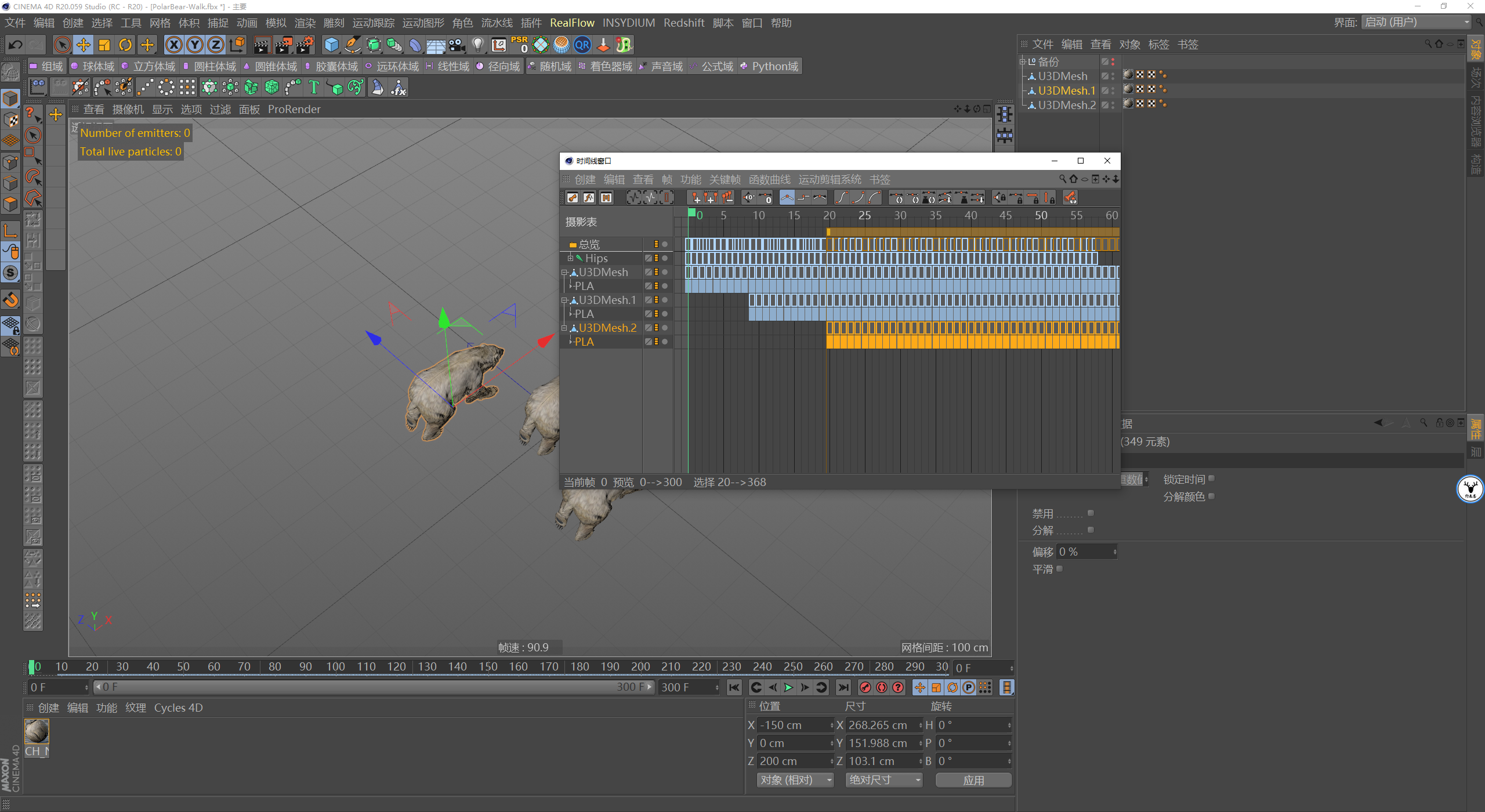The height and width of the screenshot is (812, 1485).
Task: Enable the 禁用 checkbox in attributes
Action: [x=1091, y=513]
